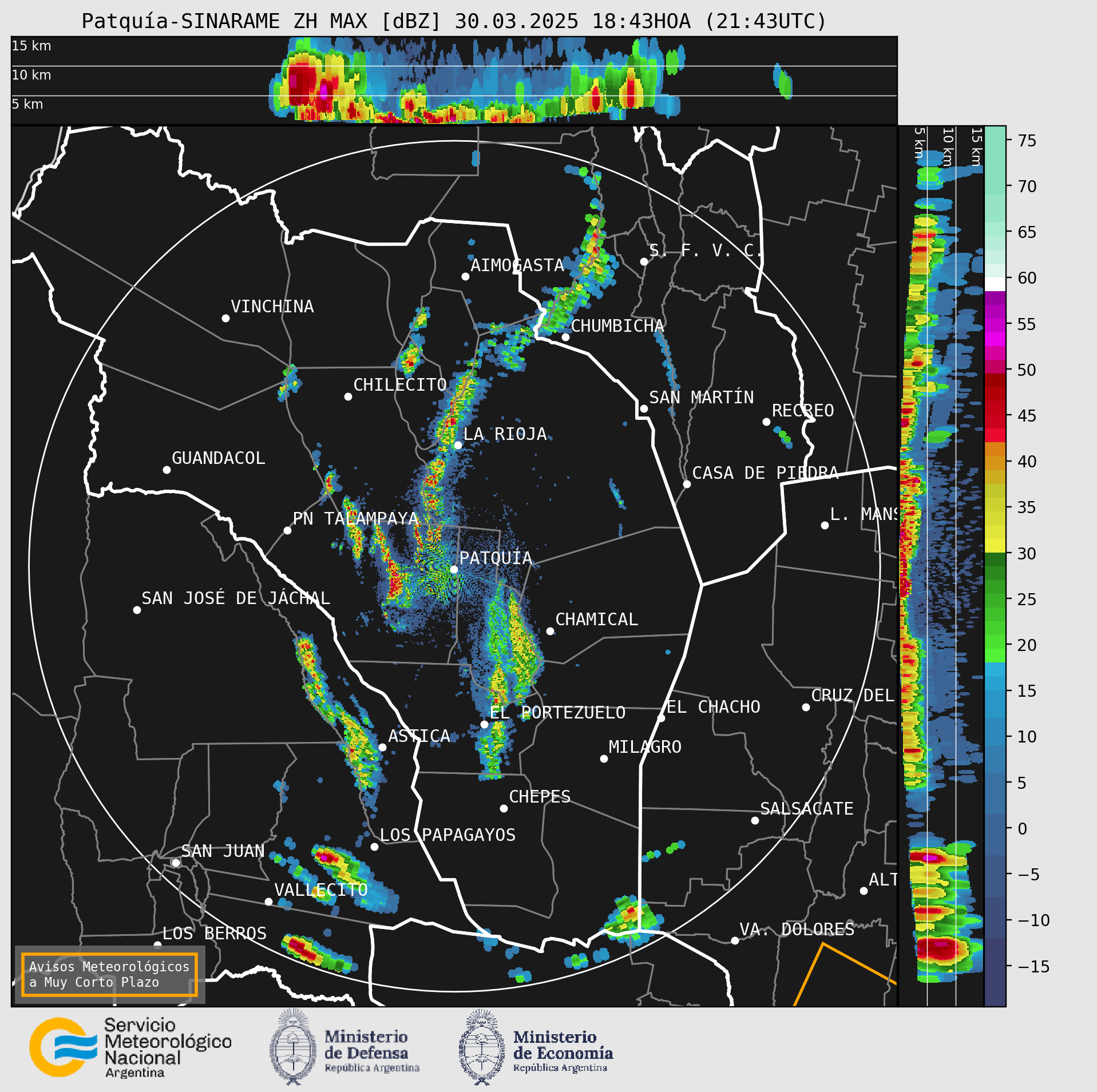The width and height of the screenshot is (1097, 1092).
Task: Click the Los Papagayos dot
Action: pos(374,847)
